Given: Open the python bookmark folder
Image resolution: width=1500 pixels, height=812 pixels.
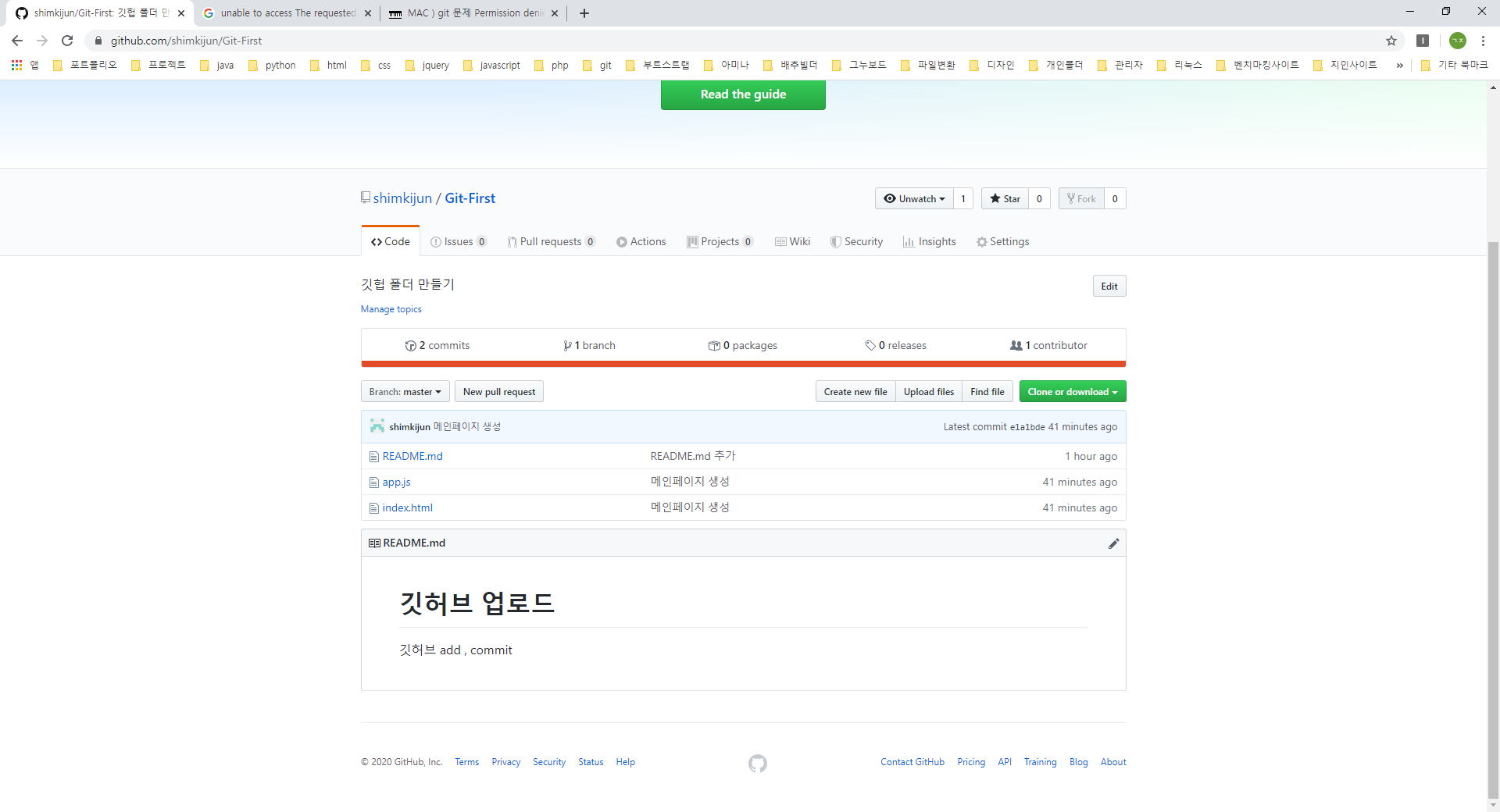Looking at the screenshot, I should pos(272,65).
